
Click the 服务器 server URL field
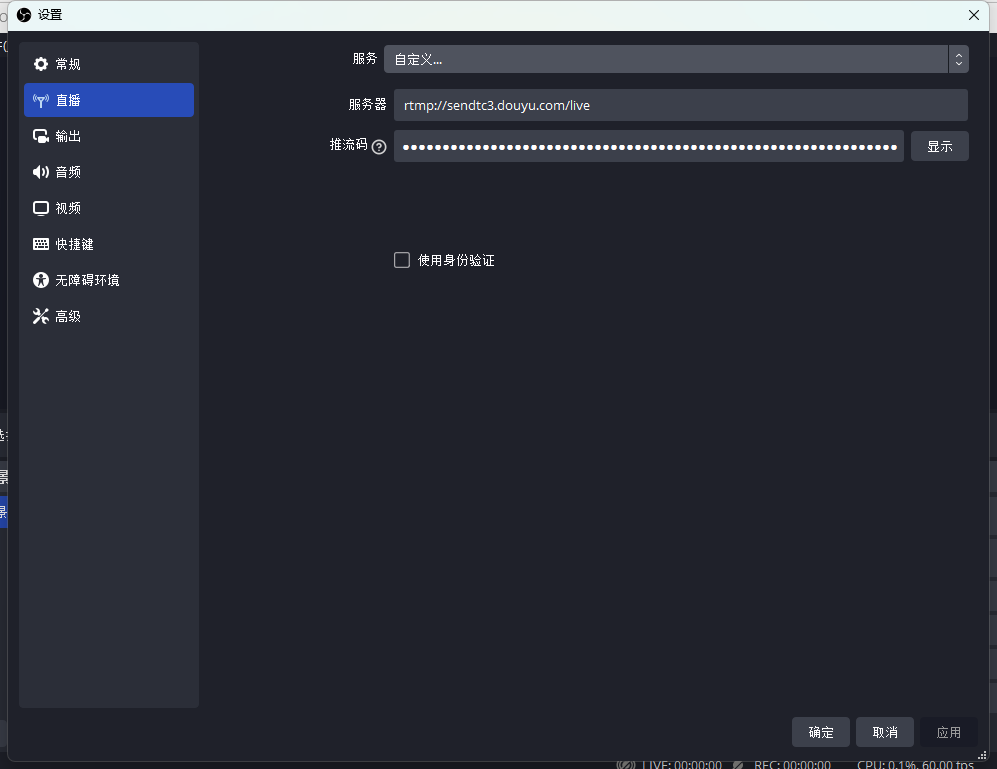680,105
